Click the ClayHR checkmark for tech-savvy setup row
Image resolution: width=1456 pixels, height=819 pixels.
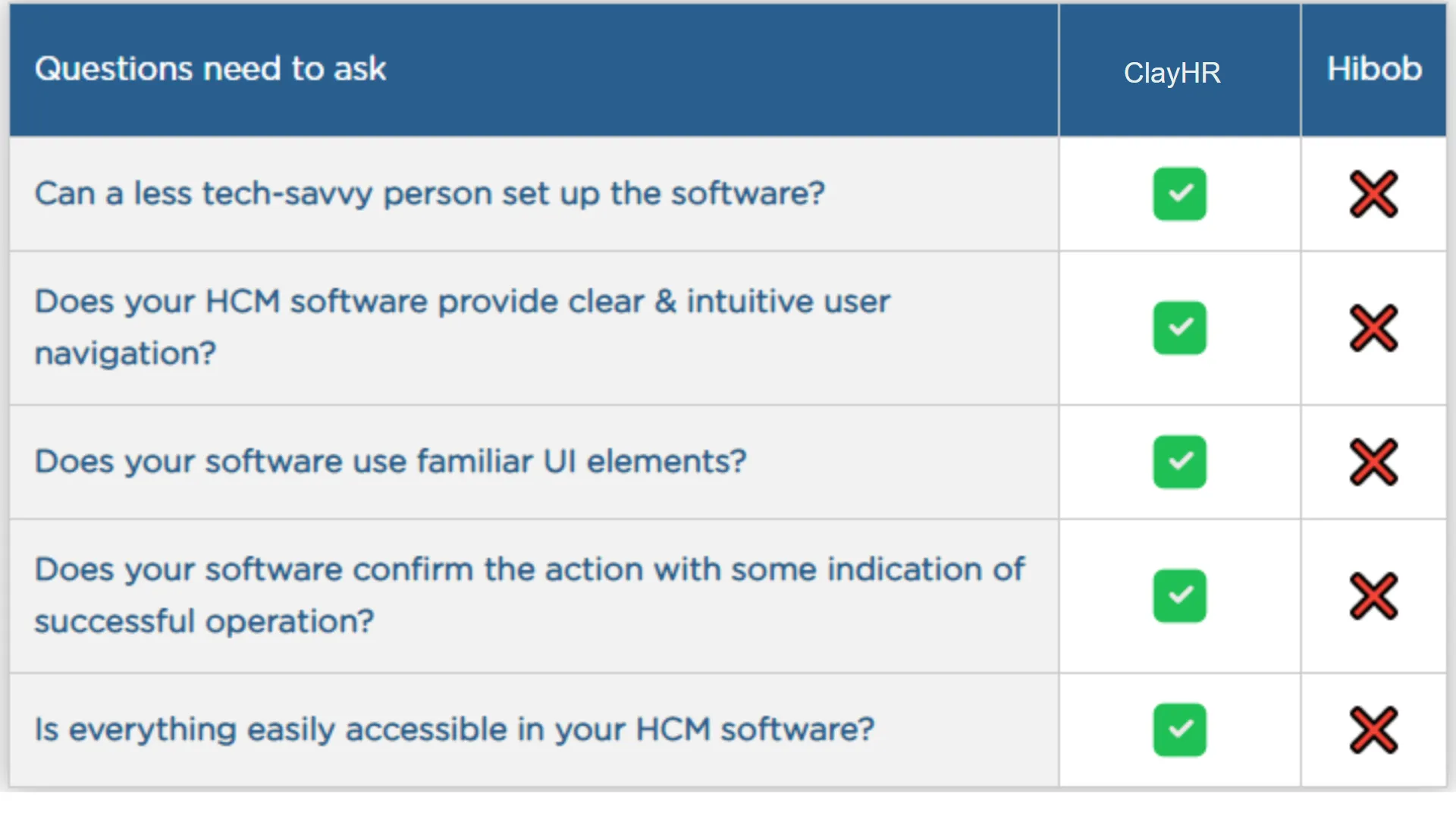tap(1179, 194)
